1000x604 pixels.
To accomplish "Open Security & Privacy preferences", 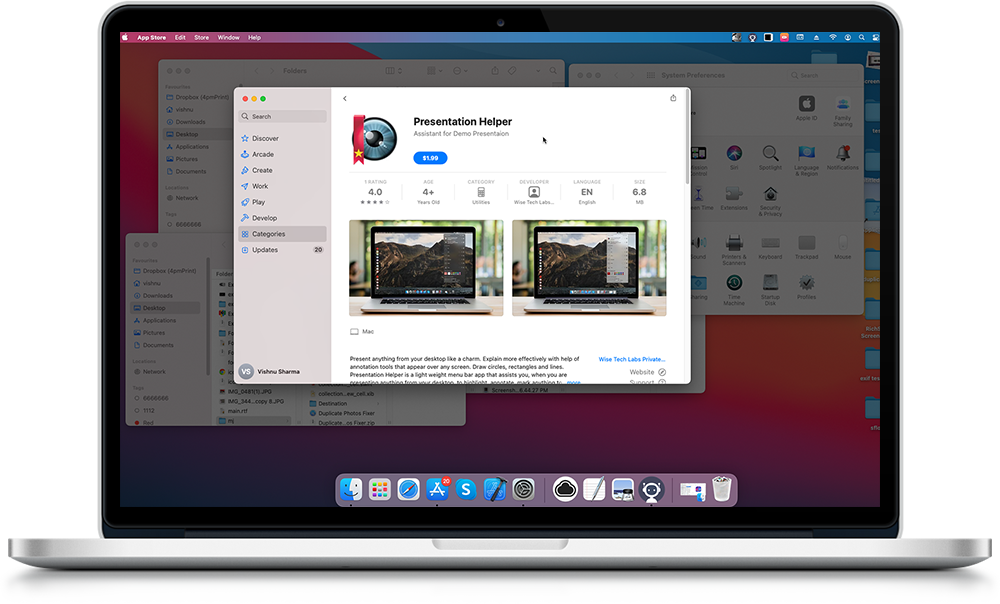I will (x=770, y=201).
